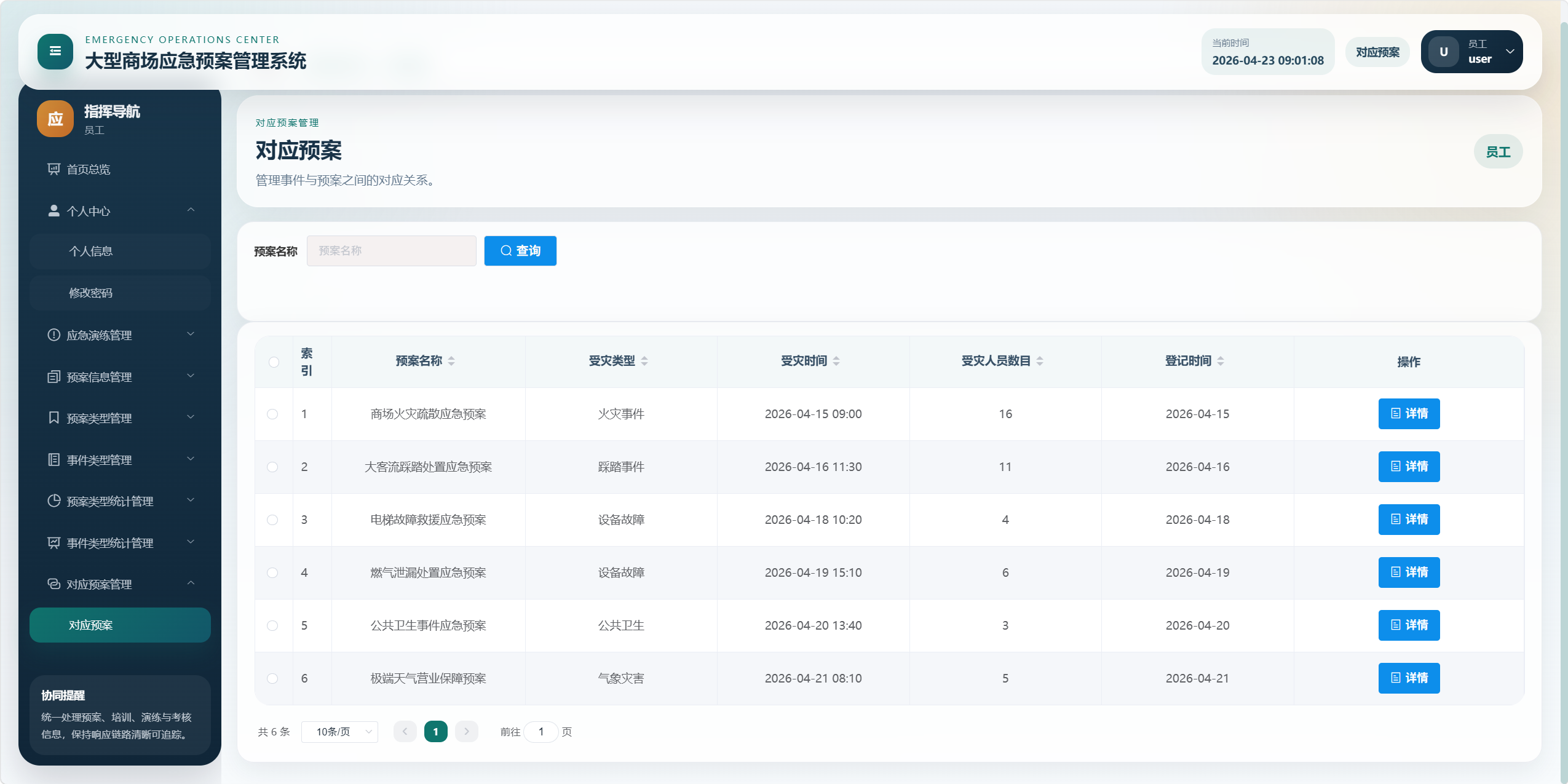The width and height of the screenshot is (1568, 784).
Task: Click the 预案类型管理 bookmark icon
Action: pyautogui.click(x=54, y=418)
